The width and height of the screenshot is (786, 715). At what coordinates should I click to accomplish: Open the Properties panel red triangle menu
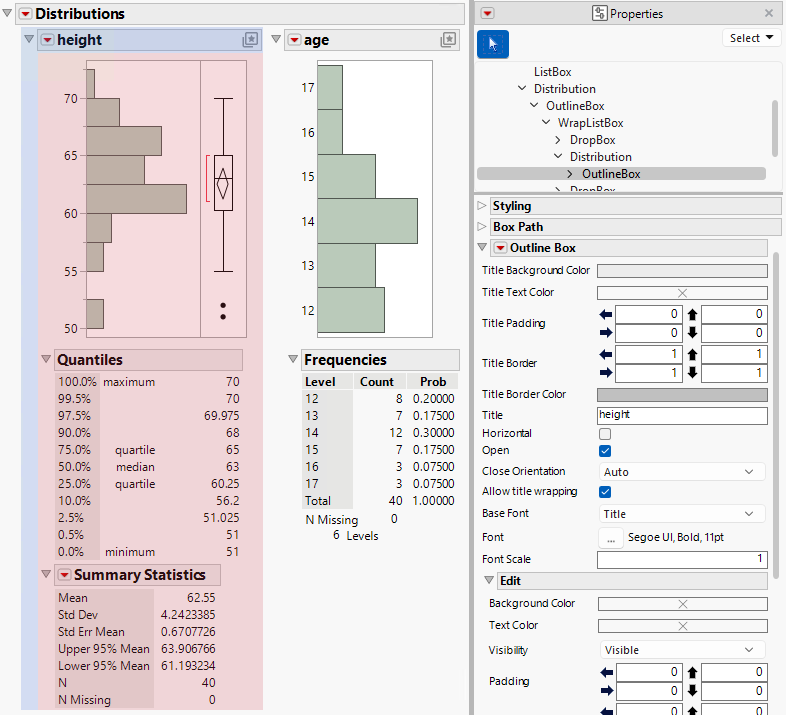point(487,14)
